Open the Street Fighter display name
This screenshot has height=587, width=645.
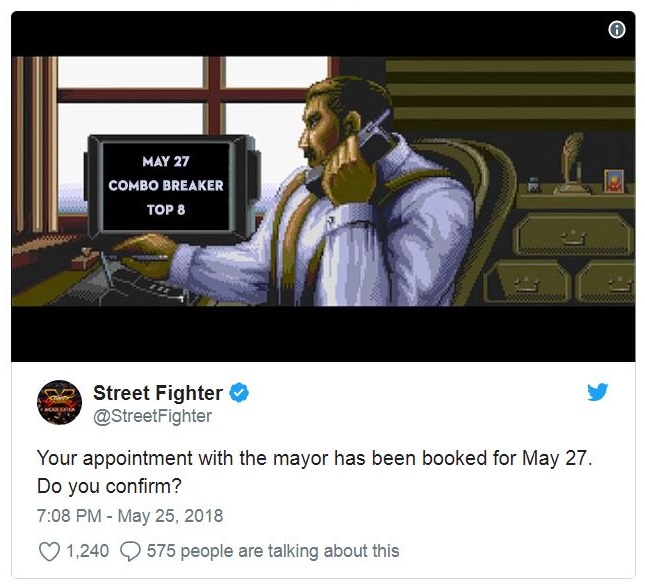click(158, 393)
